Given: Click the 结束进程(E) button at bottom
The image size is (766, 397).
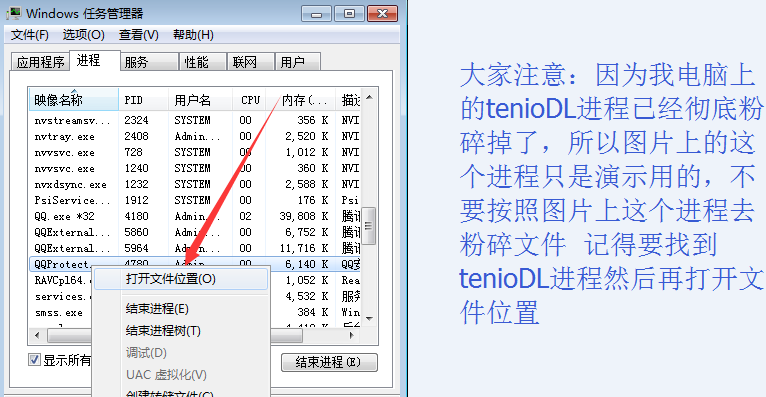Looking at the screenshot, I should [329, 362].
